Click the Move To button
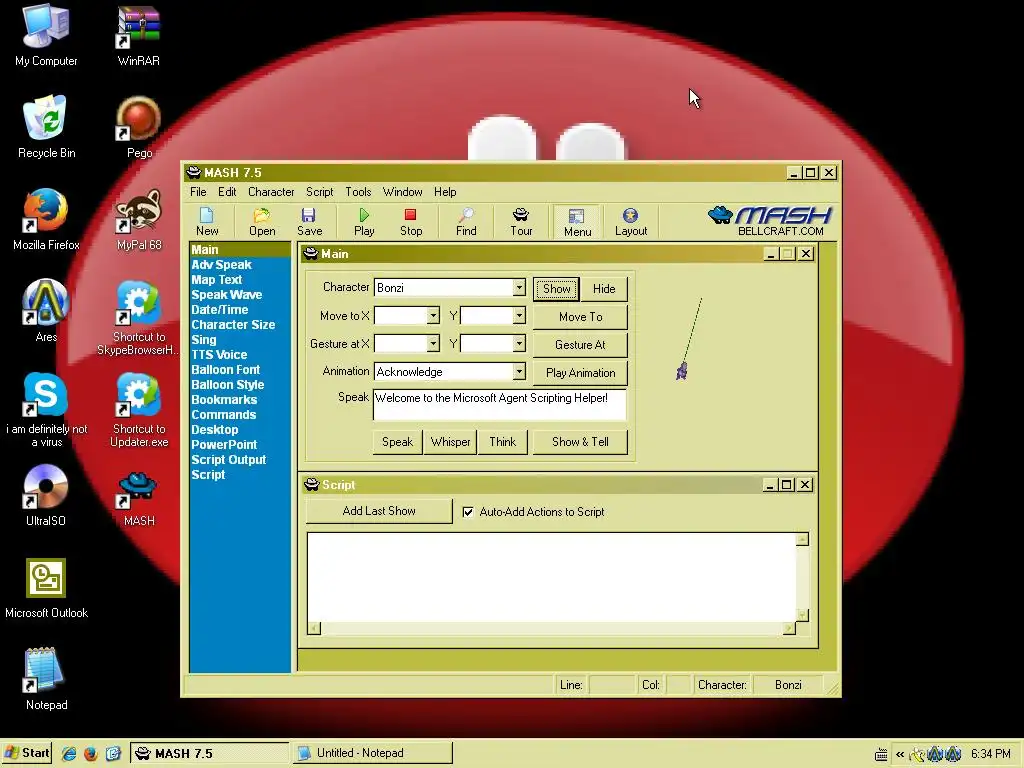This screenshot has height=768, width=1024. (580, 317)
